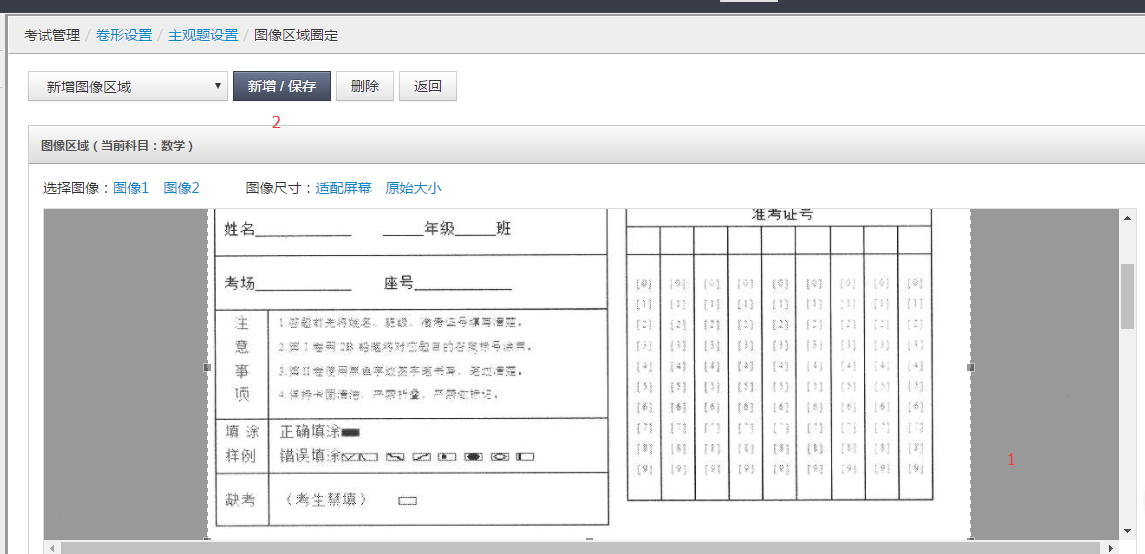The height and width of the screenshot is (554, 1145).
Task: Set image size to 适配屏幕
Action: 344,188
